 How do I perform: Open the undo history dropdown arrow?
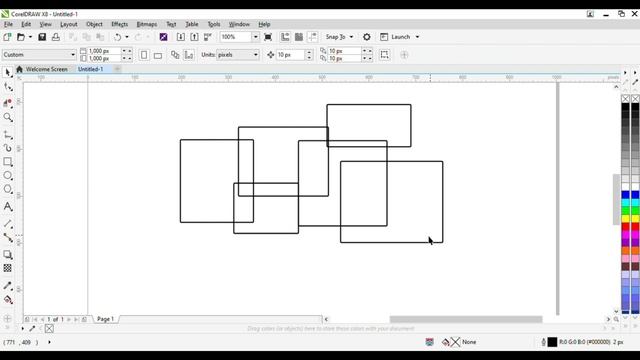tap(127, 37)
